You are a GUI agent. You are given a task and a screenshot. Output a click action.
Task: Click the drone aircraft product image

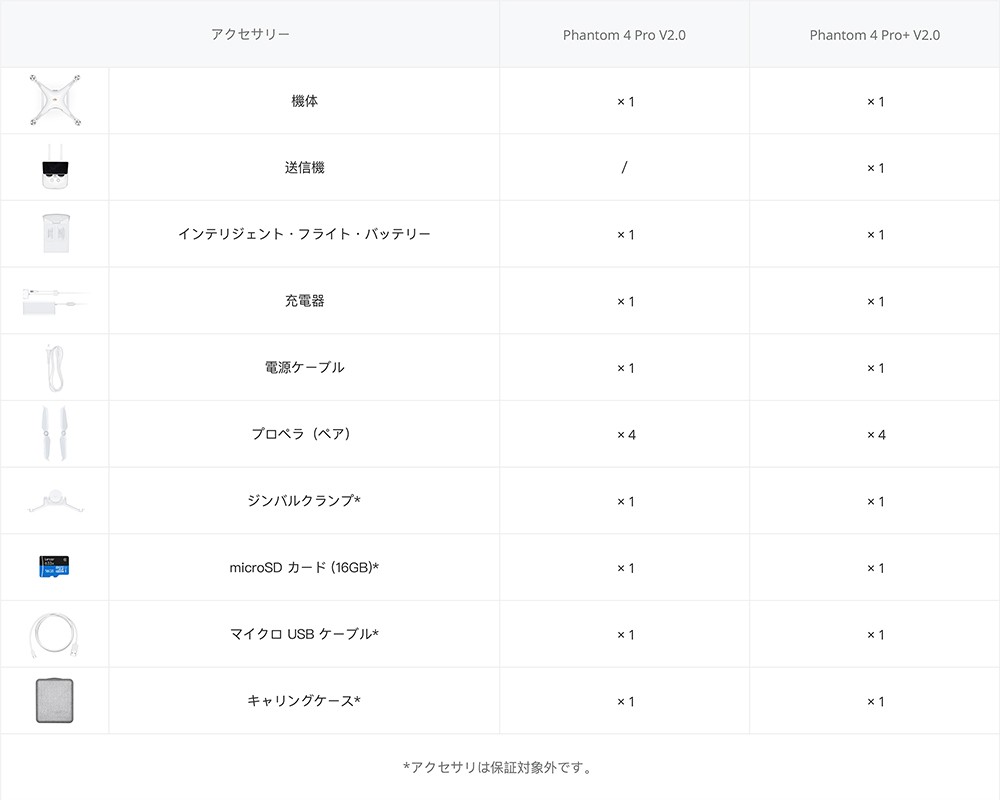55,101
